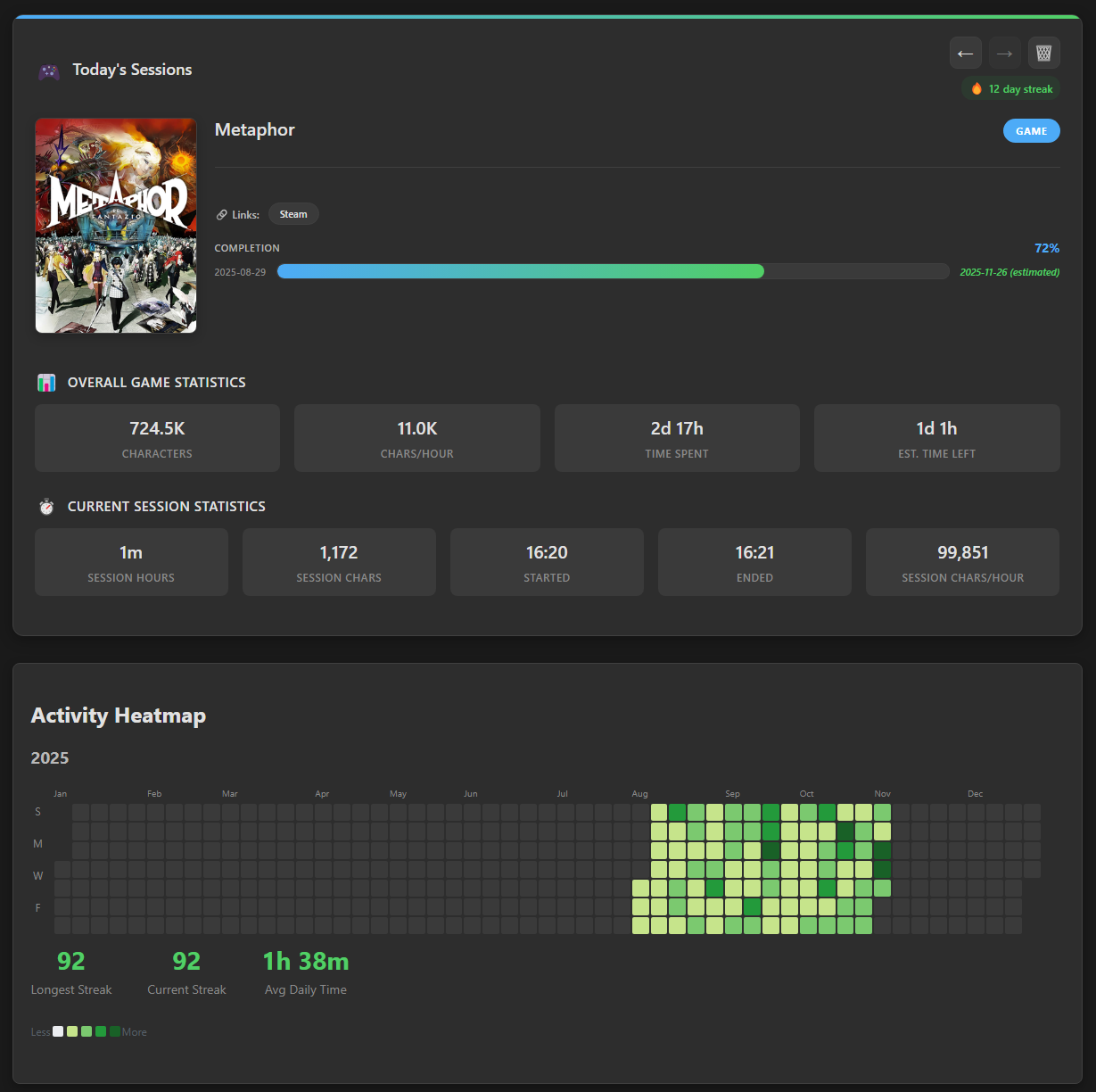Click the GAME badge
This screenshot has width=1096, height=1092.
pos(1031,130)
